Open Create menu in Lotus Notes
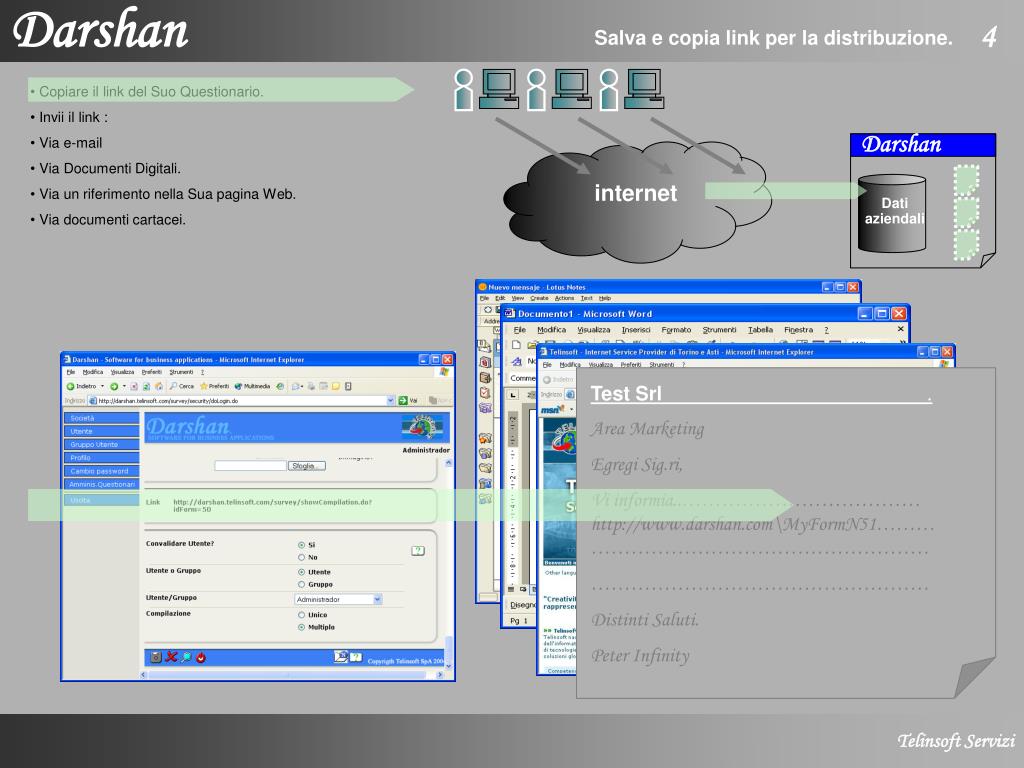The width and height of the screenshot is (1024, 768). (x=539, y=298)
